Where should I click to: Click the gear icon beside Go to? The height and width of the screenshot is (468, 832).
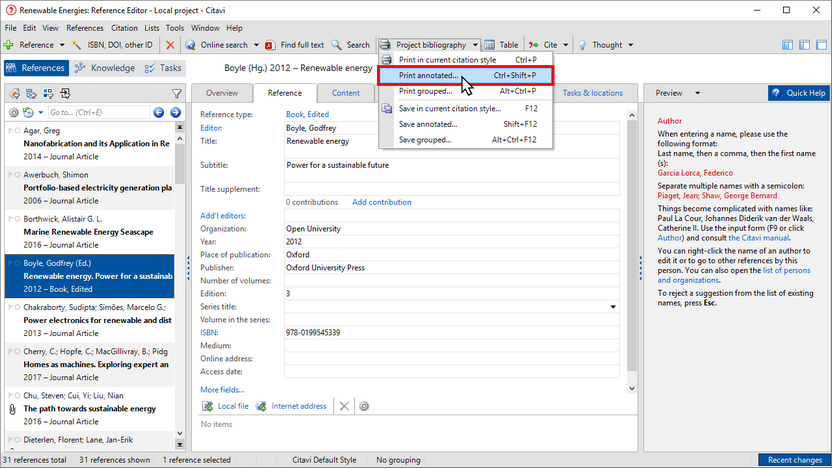14,112
